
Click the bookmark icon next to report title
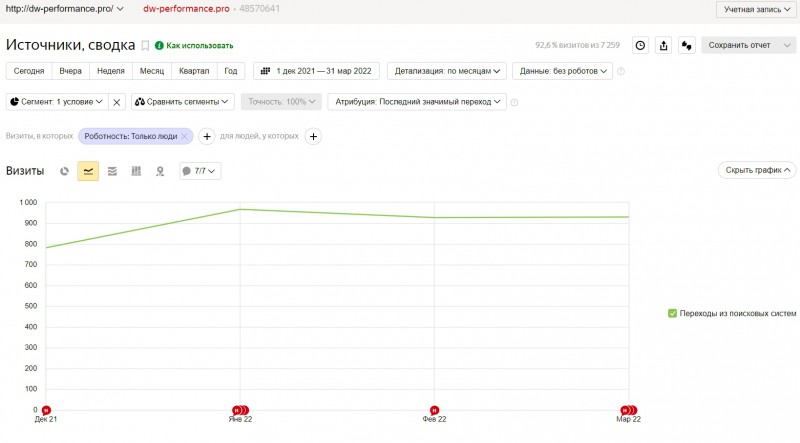coord(145,46)
